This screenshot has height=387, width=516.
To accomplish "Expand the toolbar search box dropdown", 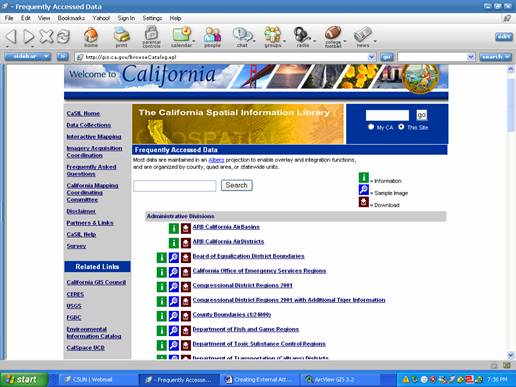I will point(470,57).
